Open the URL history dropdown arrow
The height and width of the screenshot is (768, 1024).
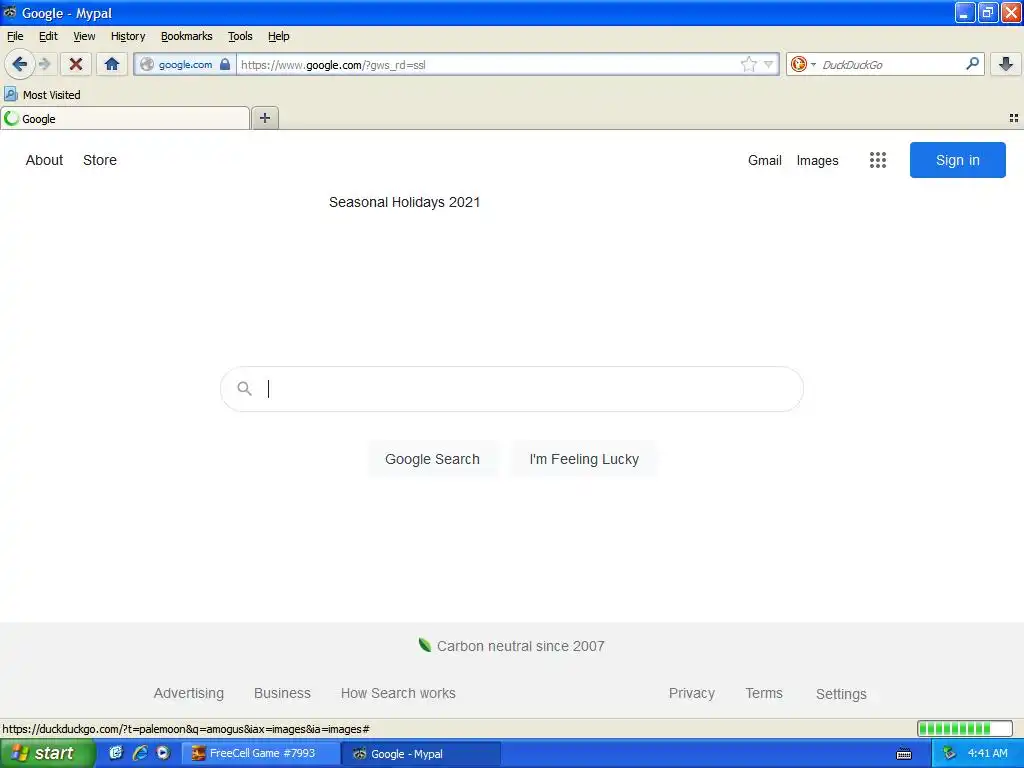[769, 64]
